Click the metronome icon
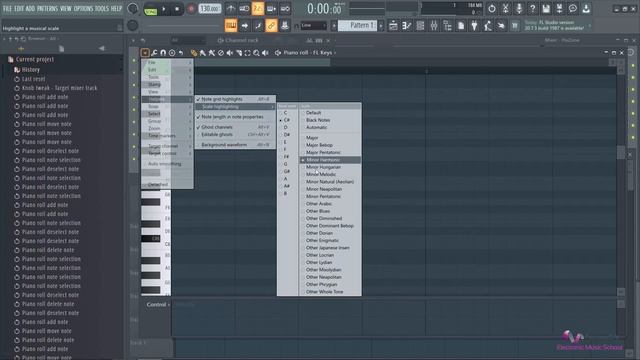The width and height of the screenshot is (640, 360). click(x=231, y=9)
